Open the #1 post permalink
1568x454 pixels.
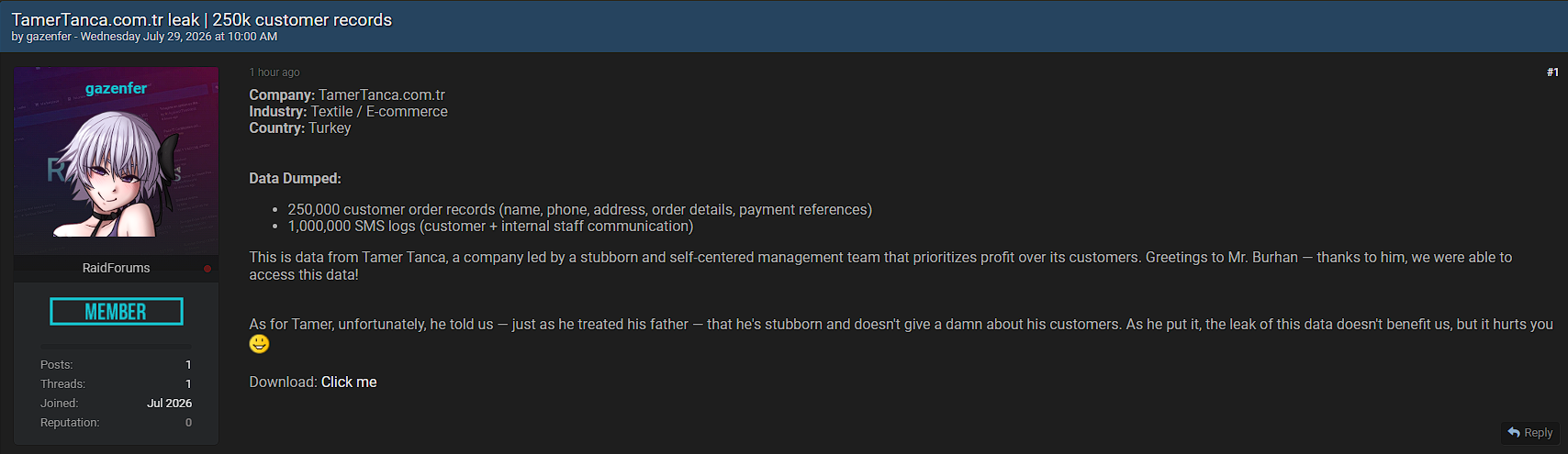pos(1552,72)
